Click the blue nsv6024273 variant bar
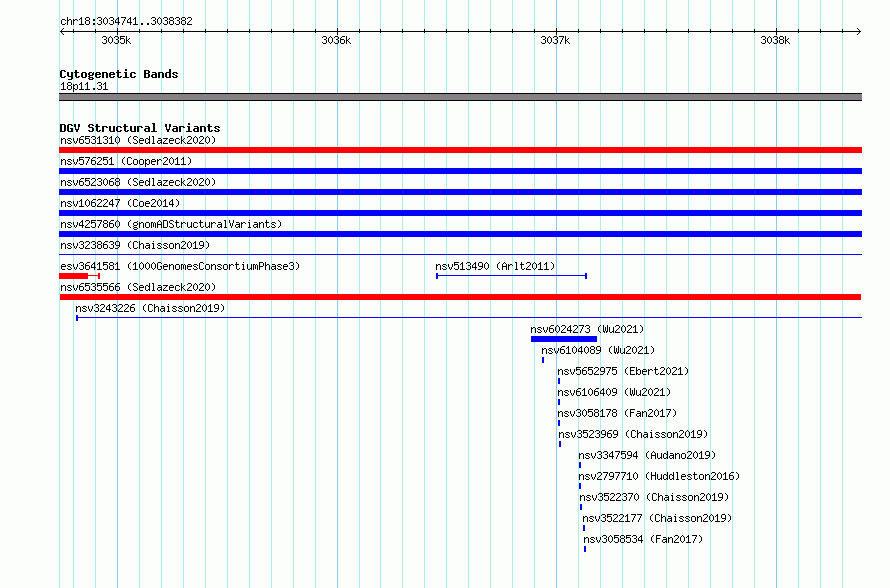Viewport: 890px width, 588px height. (x=564, y=339)
